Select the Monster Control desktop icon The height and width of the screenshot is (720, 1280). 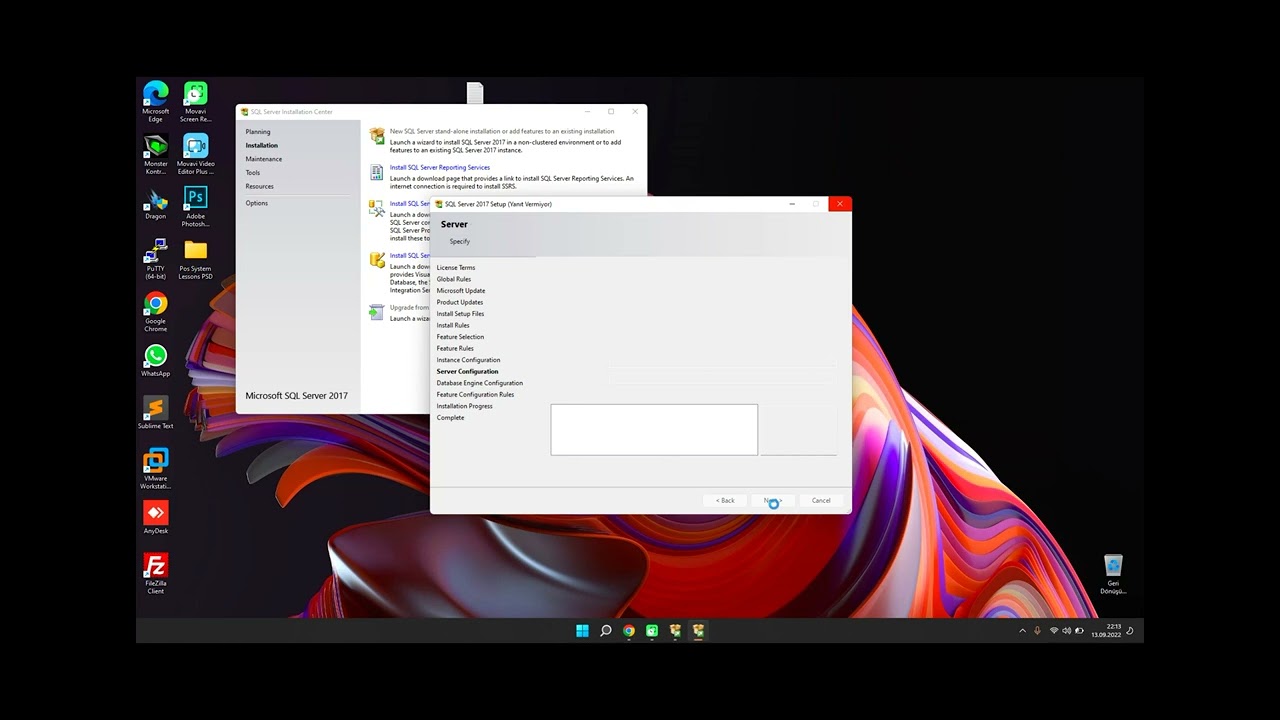click(x=155, y=154)
